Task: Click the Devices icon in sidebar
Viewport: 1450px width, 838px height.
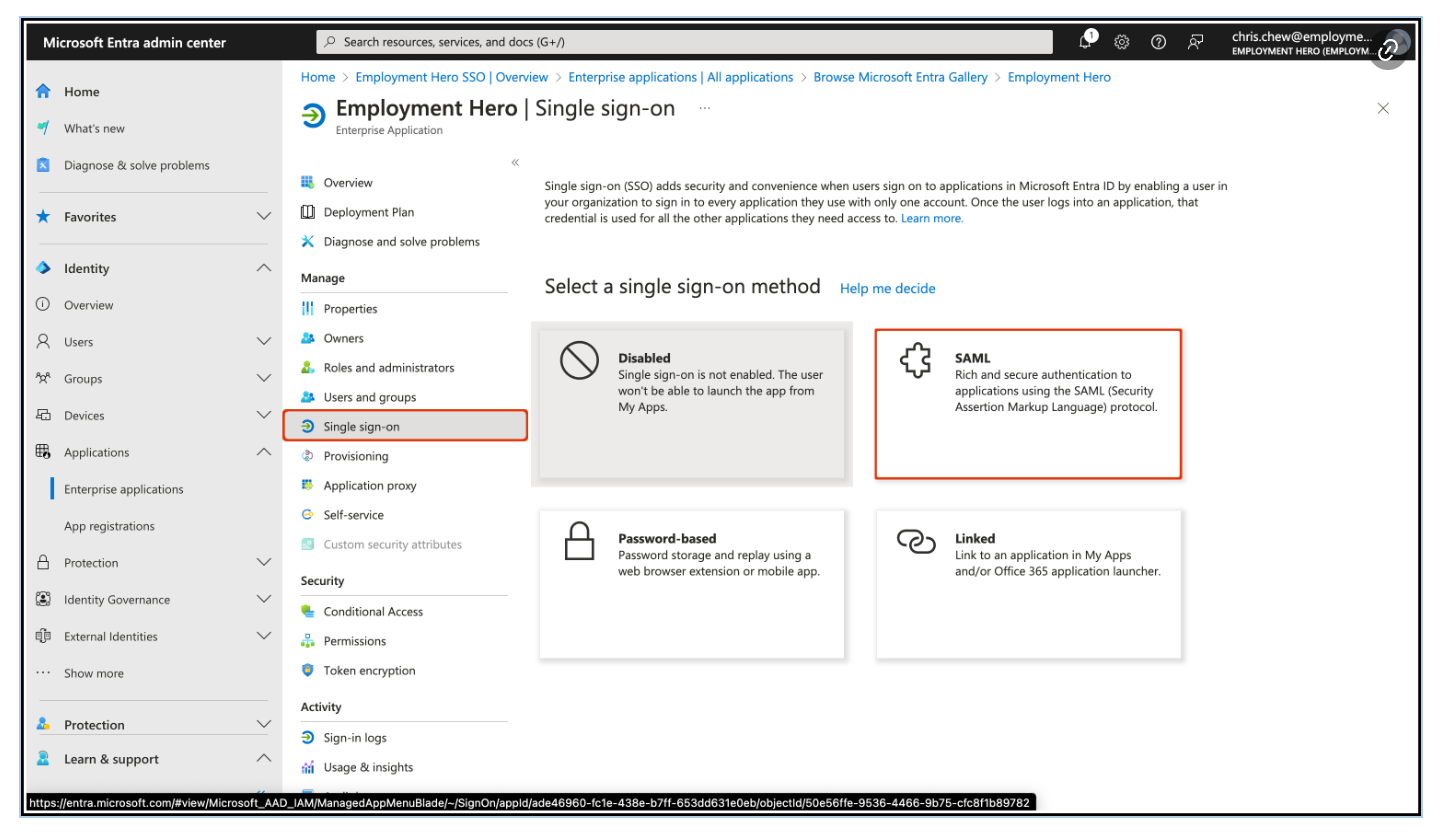Action: coord(43,415)
